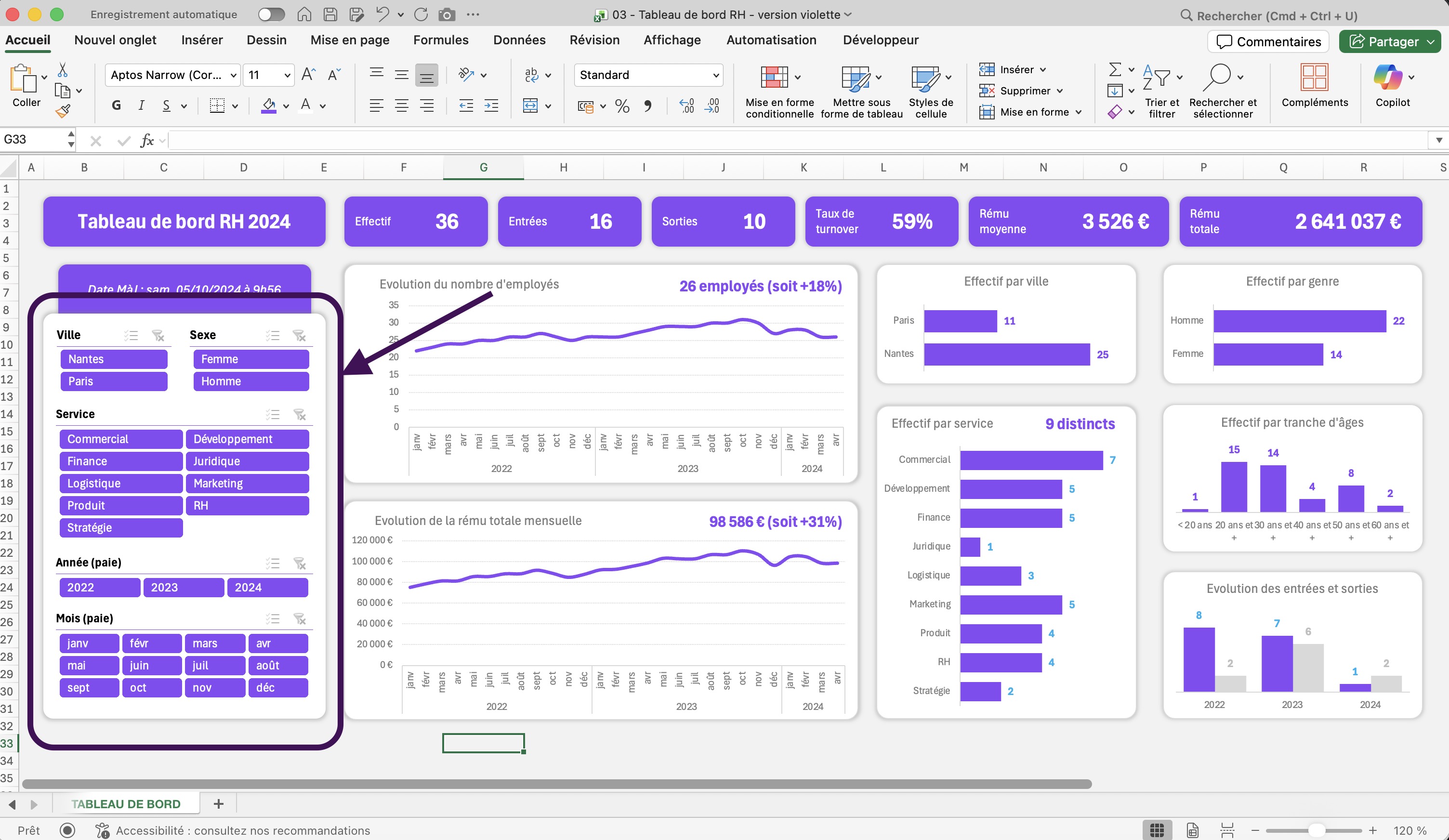Select the TABLEAU DE BORD sheet tab
The image size is (1449, 840).
(125, 803)
